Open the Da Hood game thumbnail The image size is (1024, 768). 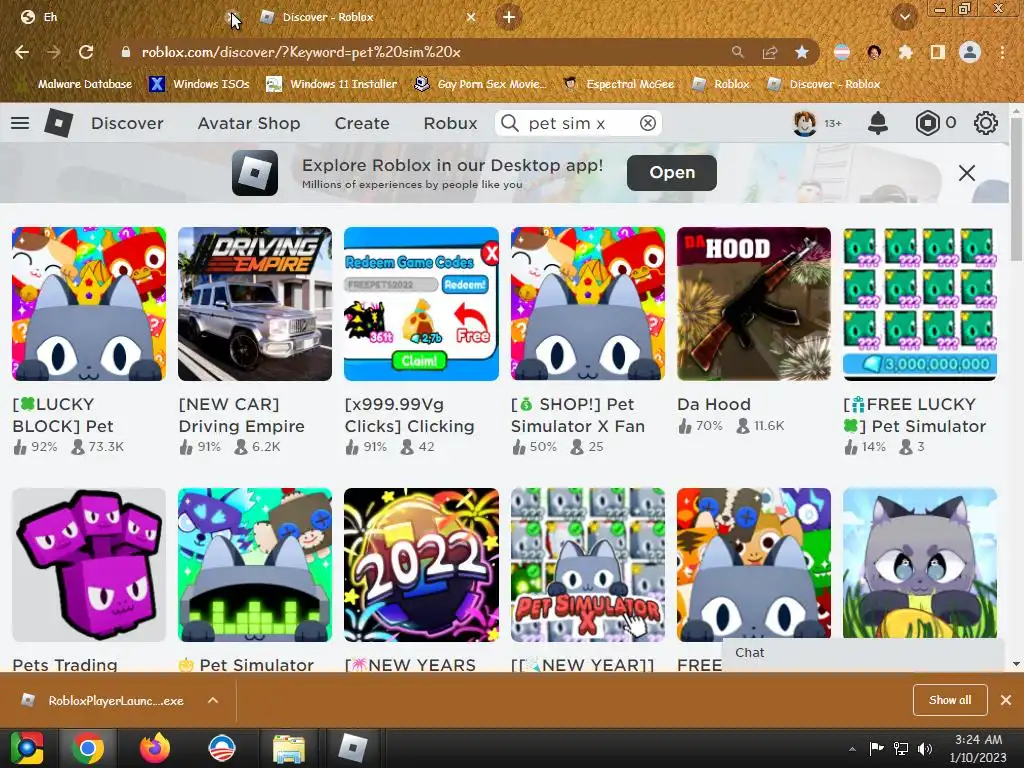pos(754,304)
